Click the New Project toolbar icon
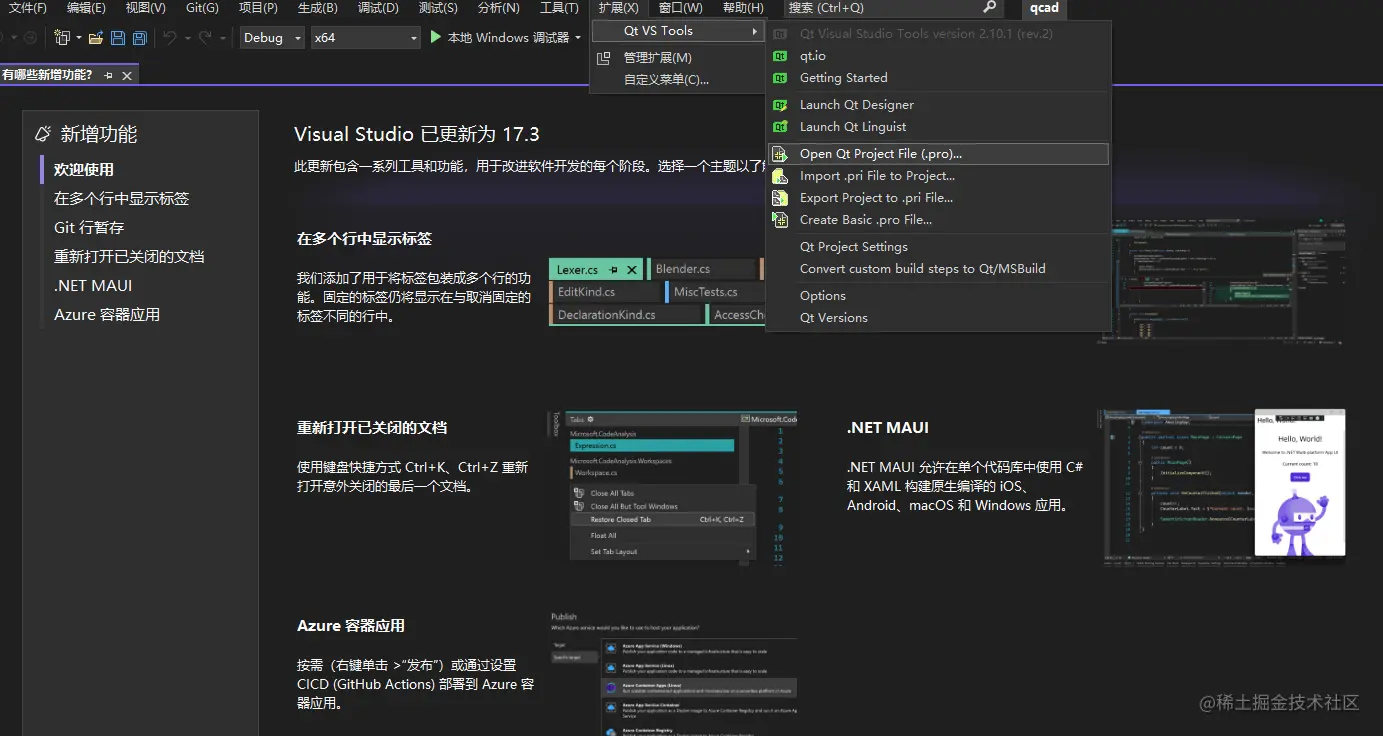 click(61, 38)
